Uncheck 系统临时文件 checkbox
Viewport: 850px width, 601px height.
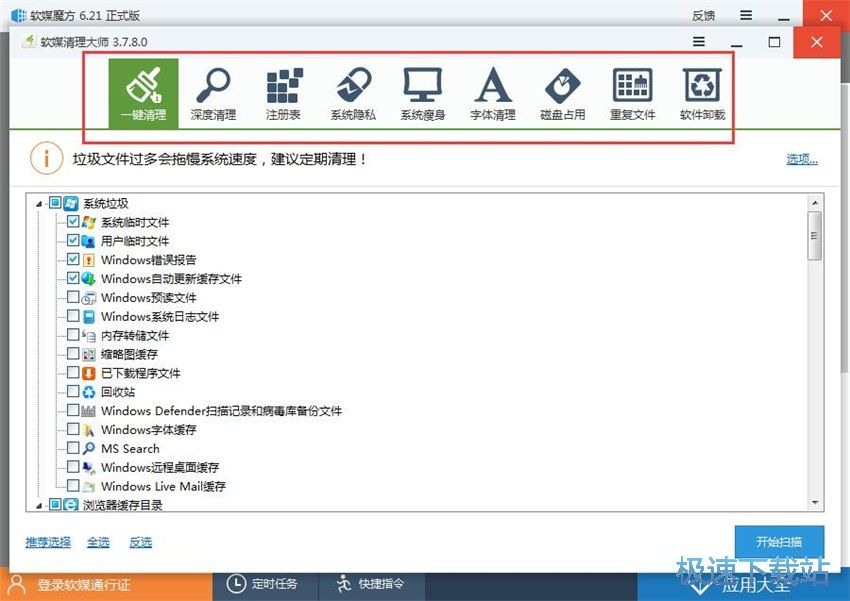pyautogui.click(x=73, y=221)
